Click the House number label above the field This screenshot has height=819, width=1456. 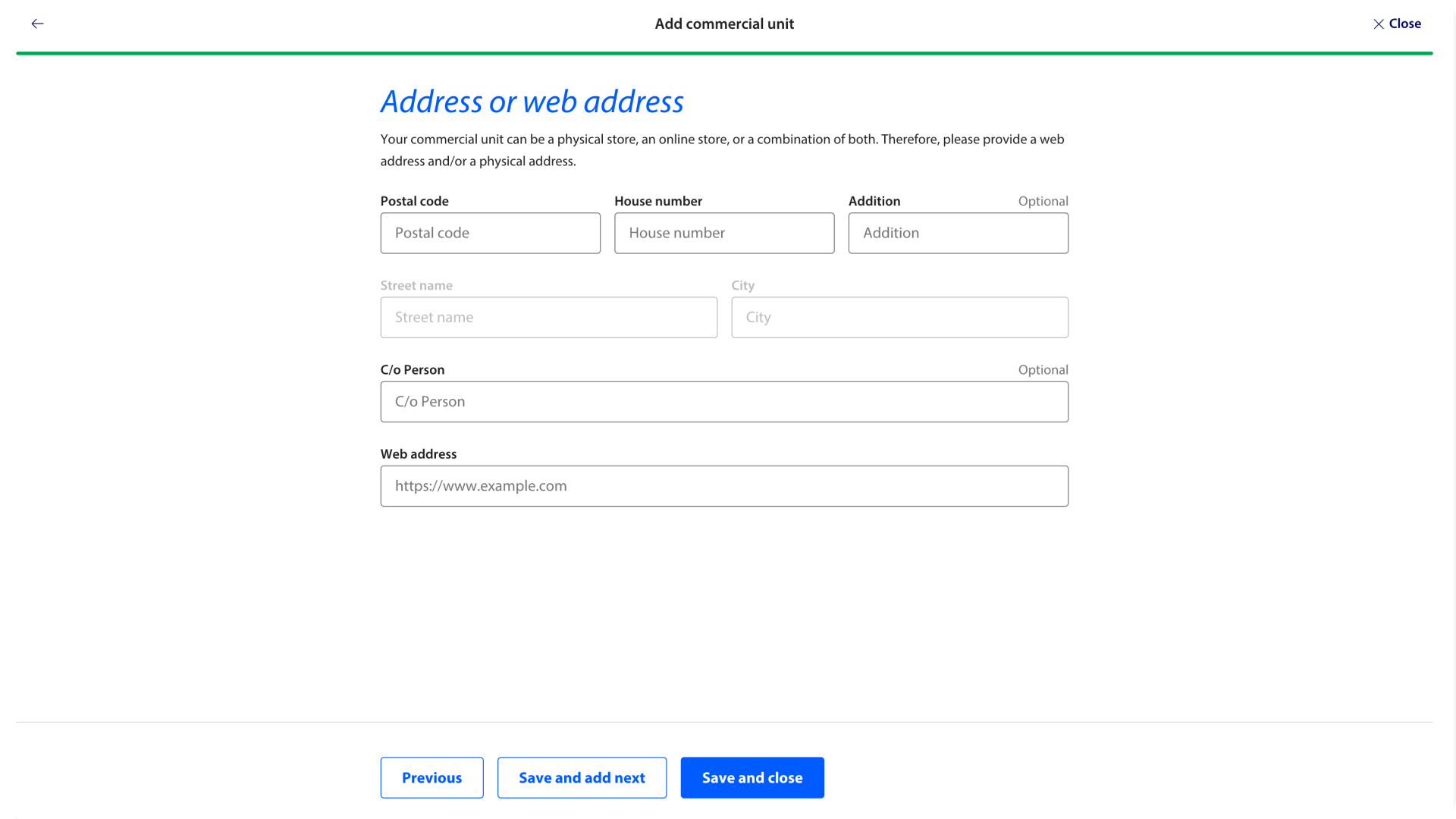657,201
